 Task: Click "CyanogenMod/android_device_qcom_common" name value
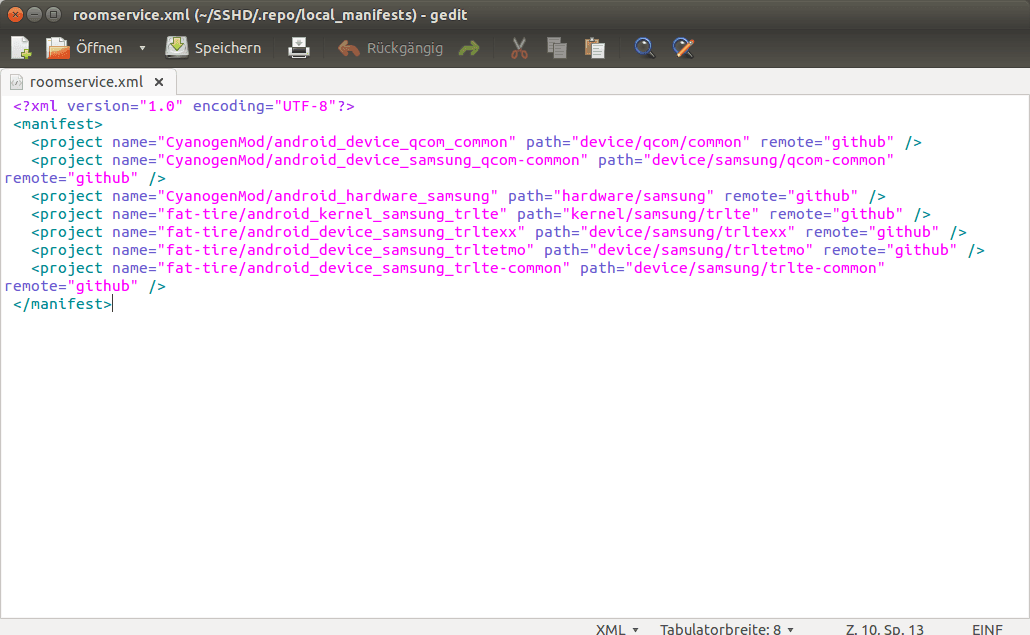tap(336, 142)
